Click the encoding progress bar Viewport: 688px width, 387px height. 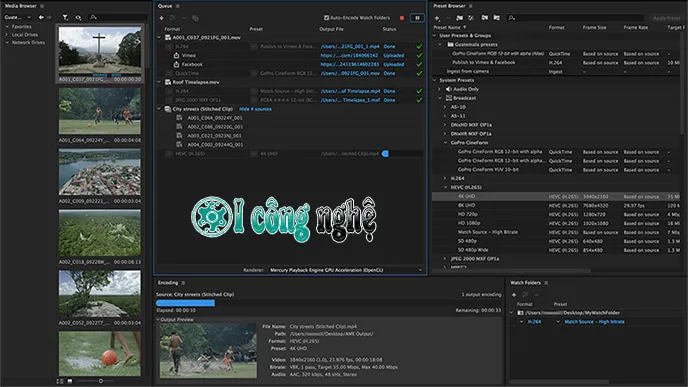[328, 303]
